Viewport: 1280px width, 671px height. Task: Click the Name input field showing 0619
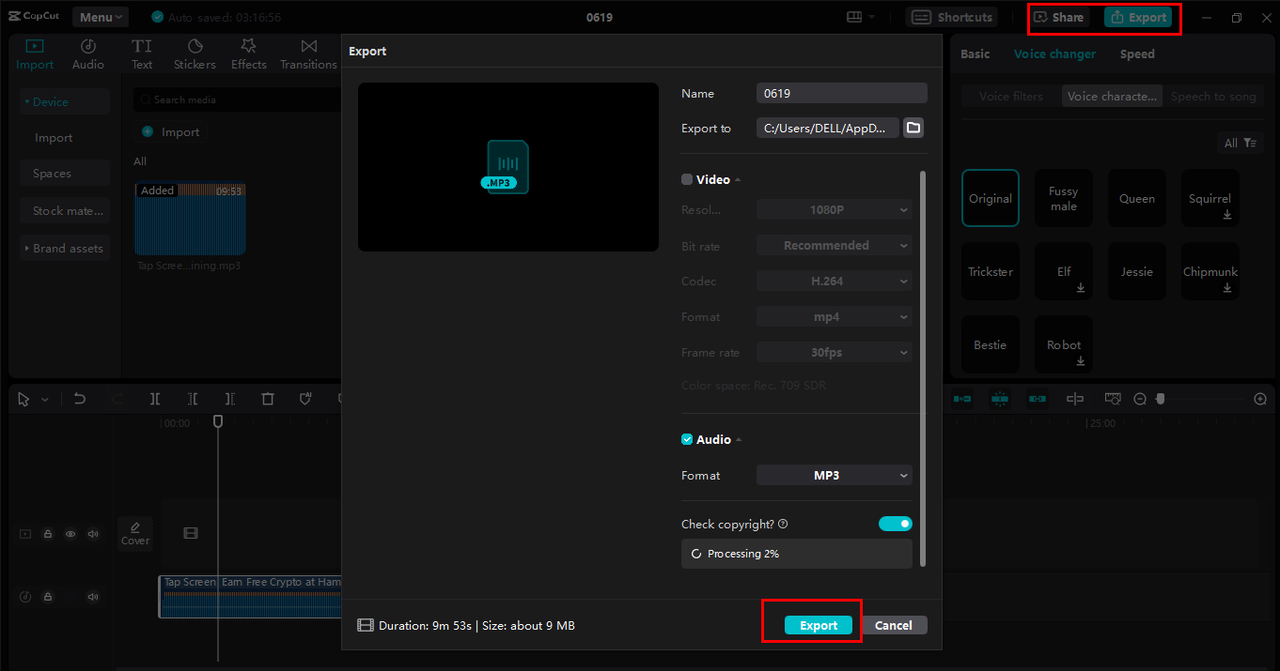click(x=842, y=93)
